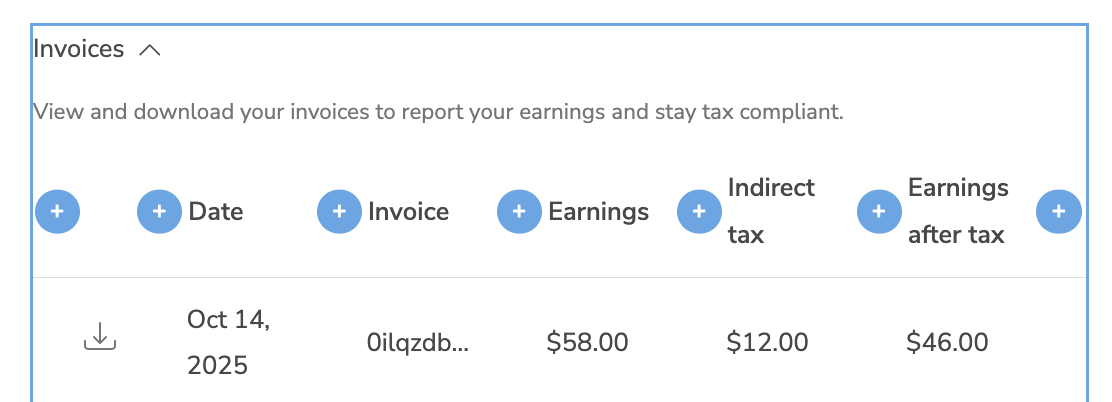Image resolution: width=1112 pixels, height=402 pixels.
Task: Click the plus icon beside Earnings after tax
Action: (x=879, y=212)
